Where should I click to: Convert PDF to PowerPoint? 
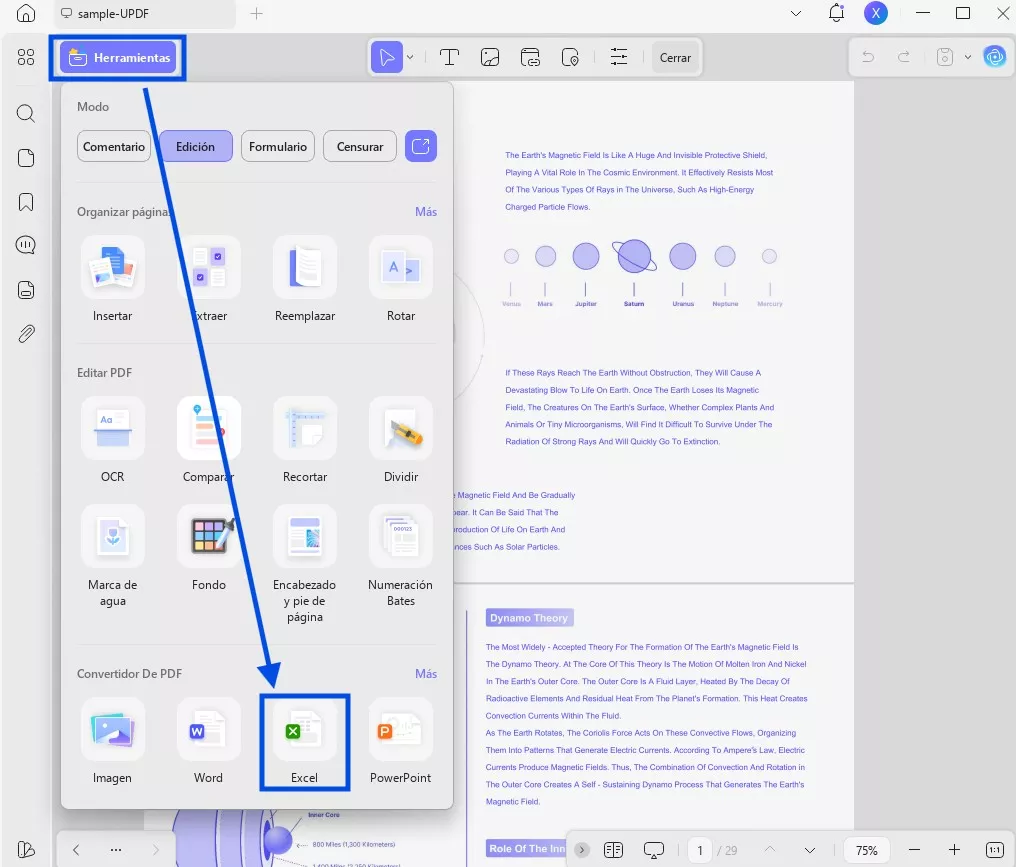400,742
